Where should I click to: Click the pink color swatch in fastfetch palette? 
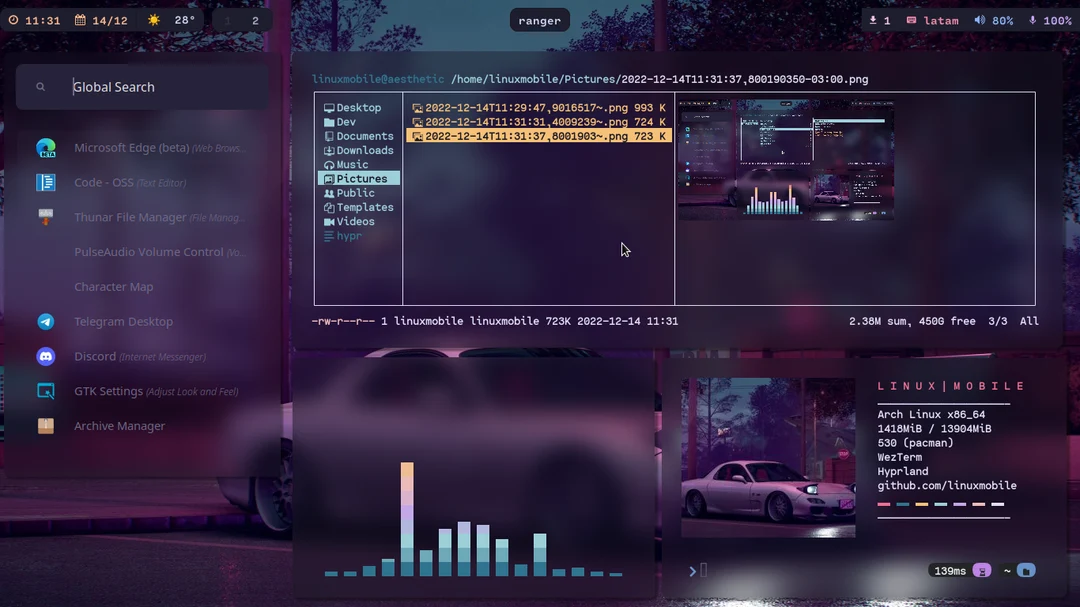(883, 505)
